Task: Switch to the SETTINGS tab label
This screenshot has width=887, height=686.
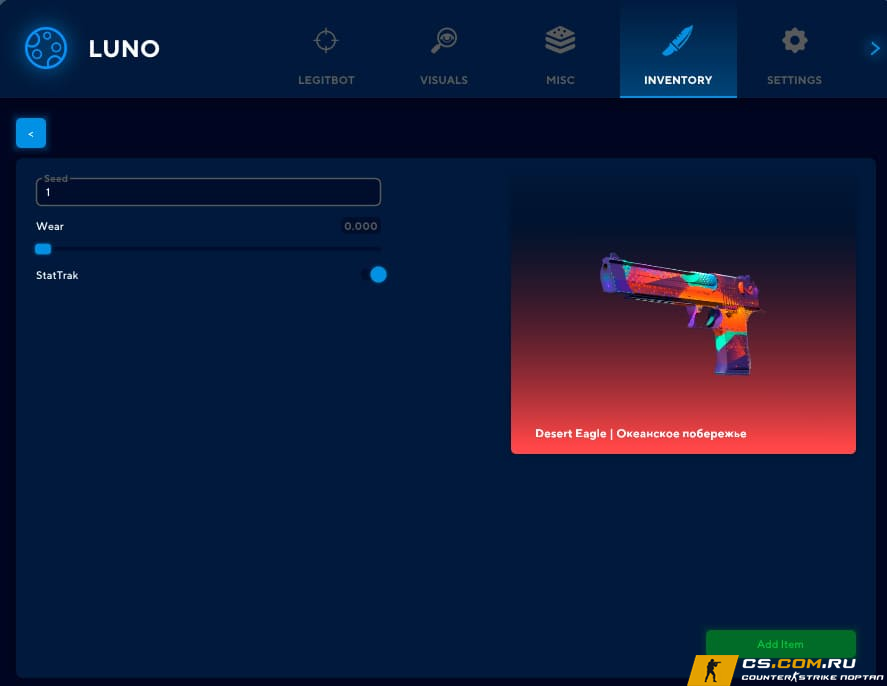Action: 795,80
